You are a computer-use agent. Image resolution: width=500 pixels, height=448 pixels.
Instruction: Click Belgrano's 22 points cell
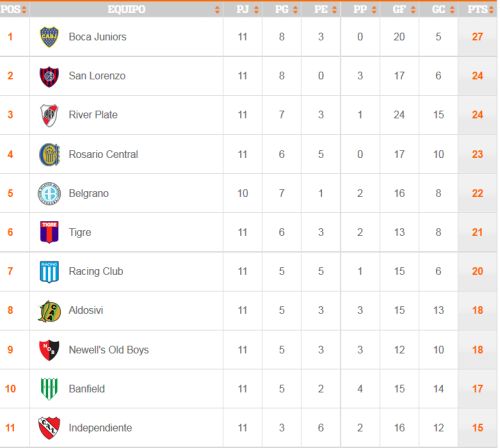click(x=477, y=193)
